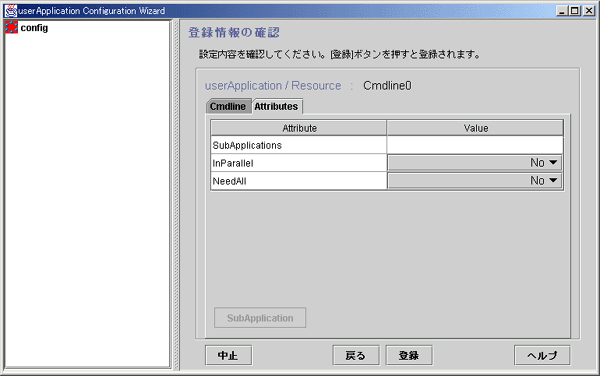Click the wizard title bar application icon

[x=11, y=11]
